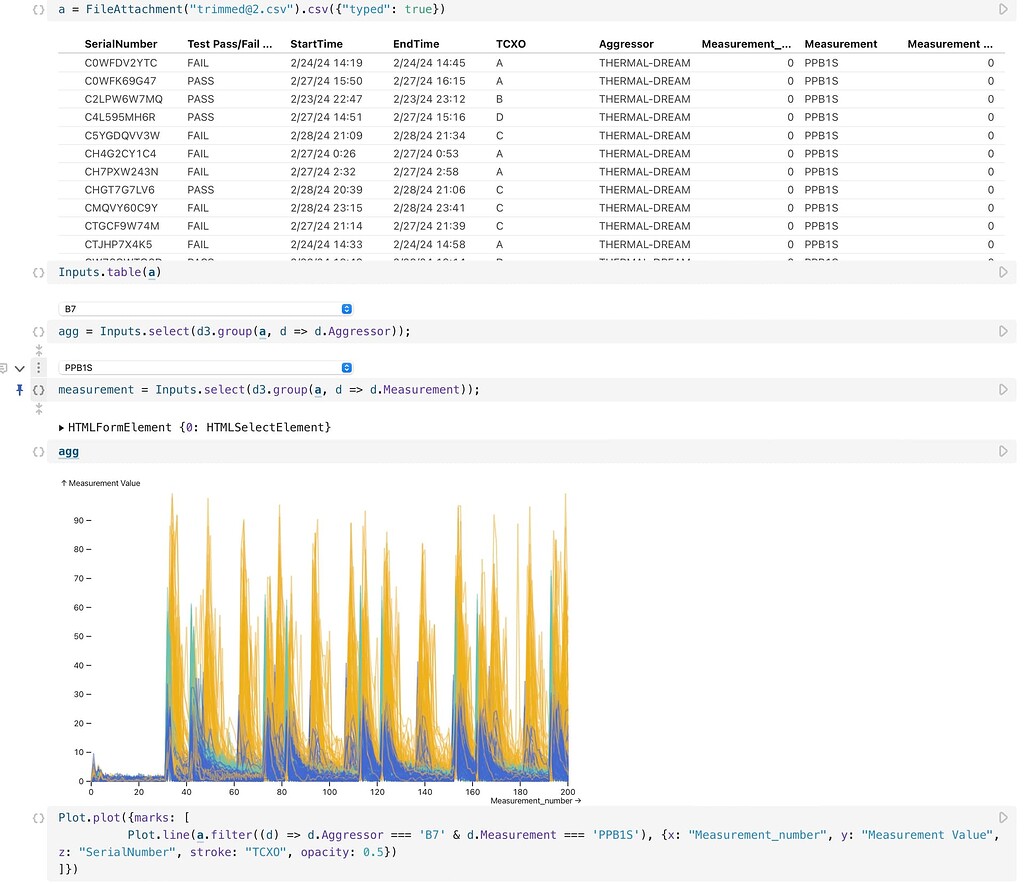1024x884 pixels.
Task: Sort table by SerialNumber column header
Action: coord(121,44)
